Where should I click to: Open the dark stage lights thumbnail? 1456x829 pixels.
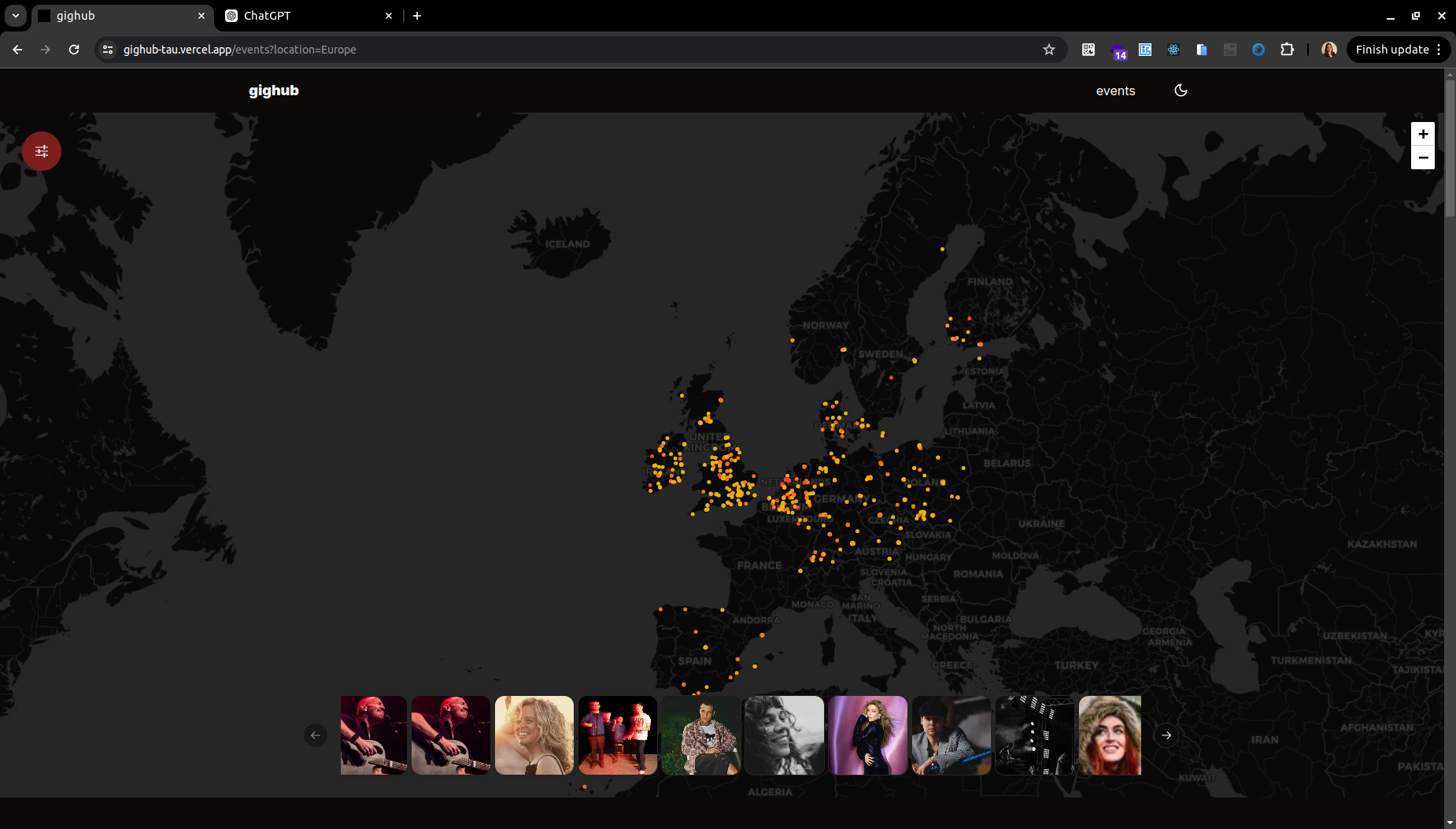click(x=1035, y=735)
